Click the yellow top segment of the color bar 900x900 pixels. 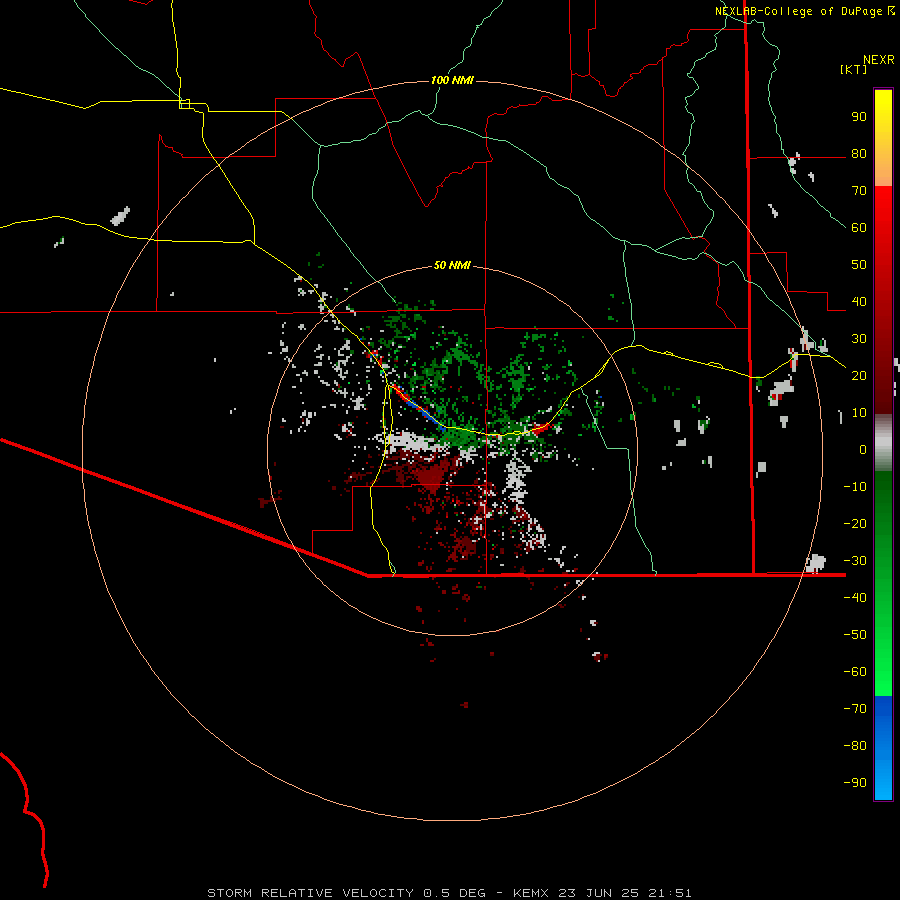pos(883,138)
